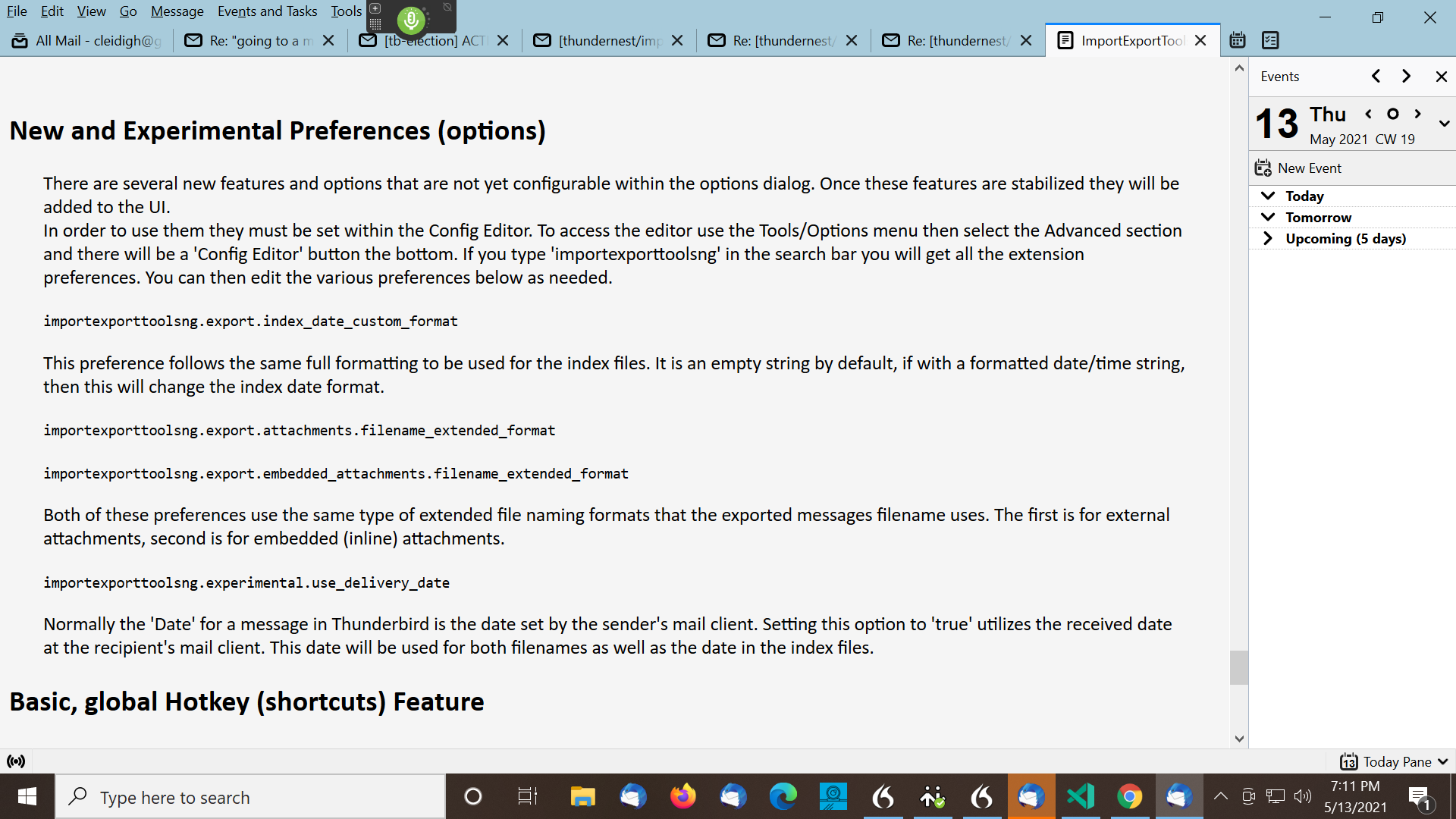
Task: Expand Upcoming (5 days) section
Action: click(1268, 238)
